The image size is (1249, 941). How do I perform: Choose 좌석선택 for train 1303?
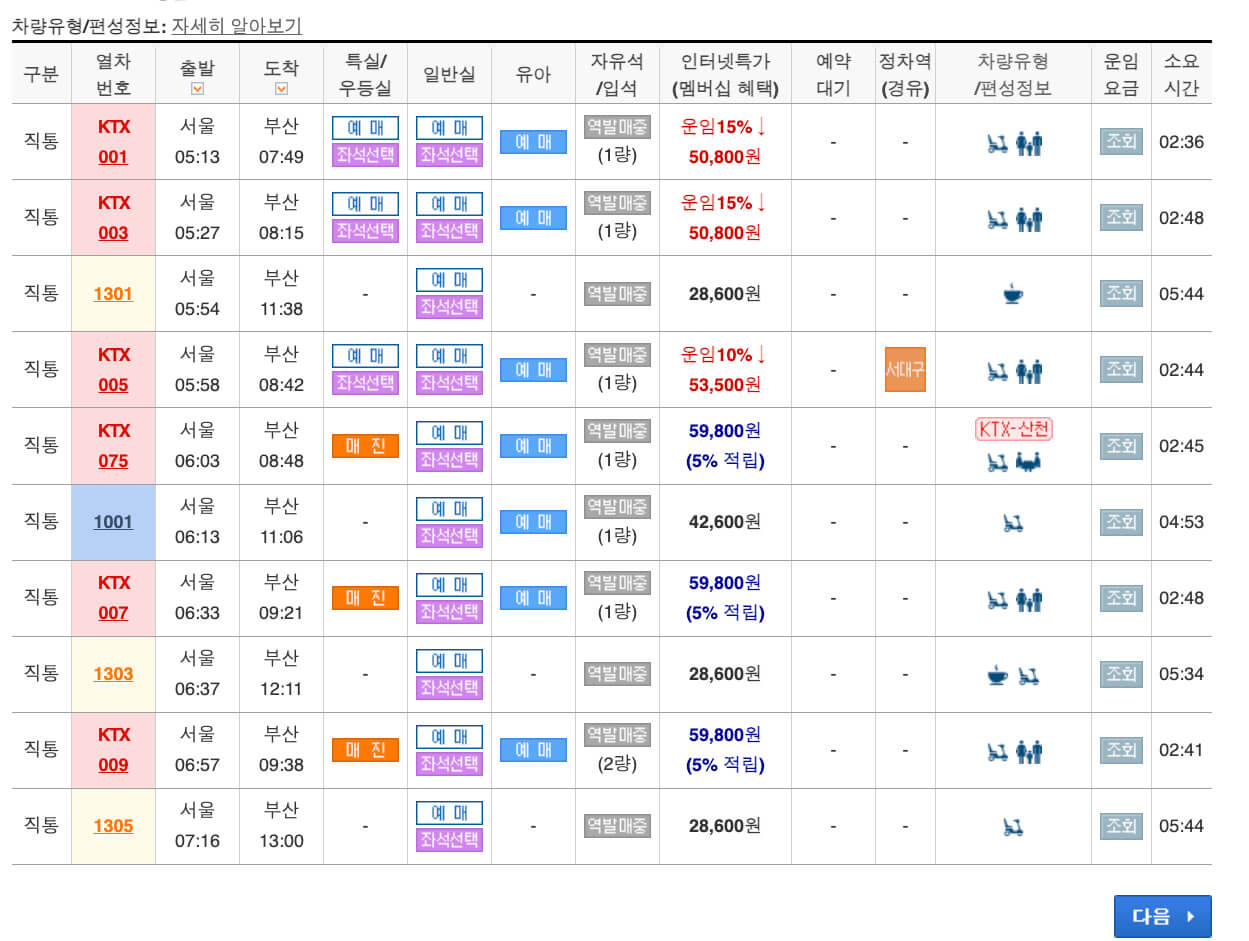pos(449,687)
